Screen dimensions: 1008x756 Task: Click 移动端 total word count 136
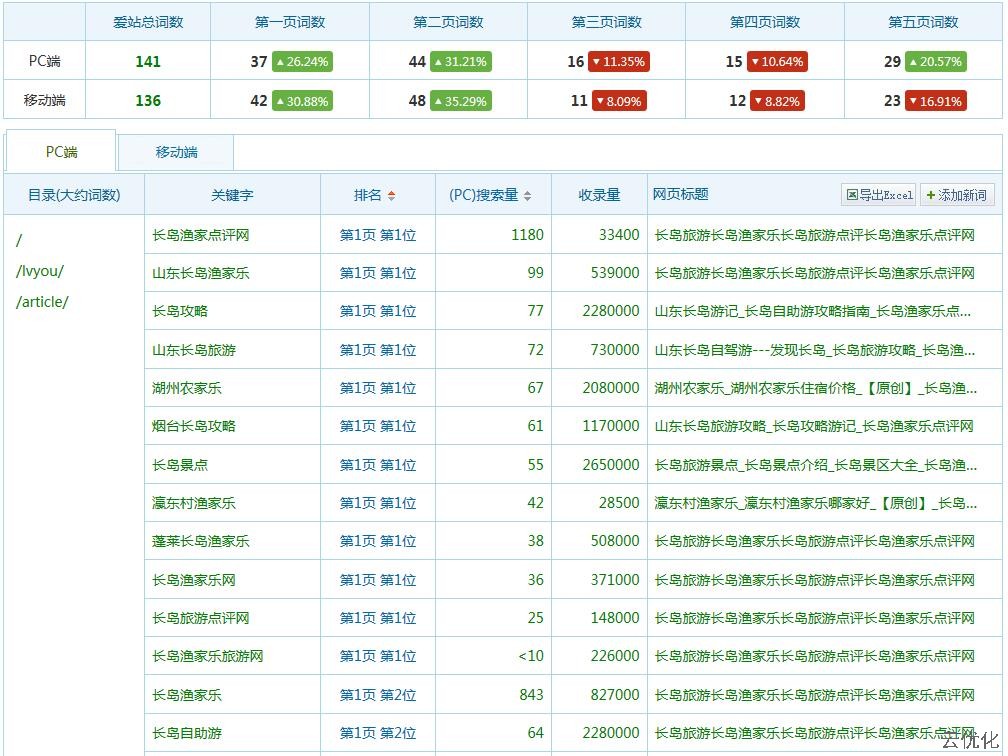click(148, 101)
